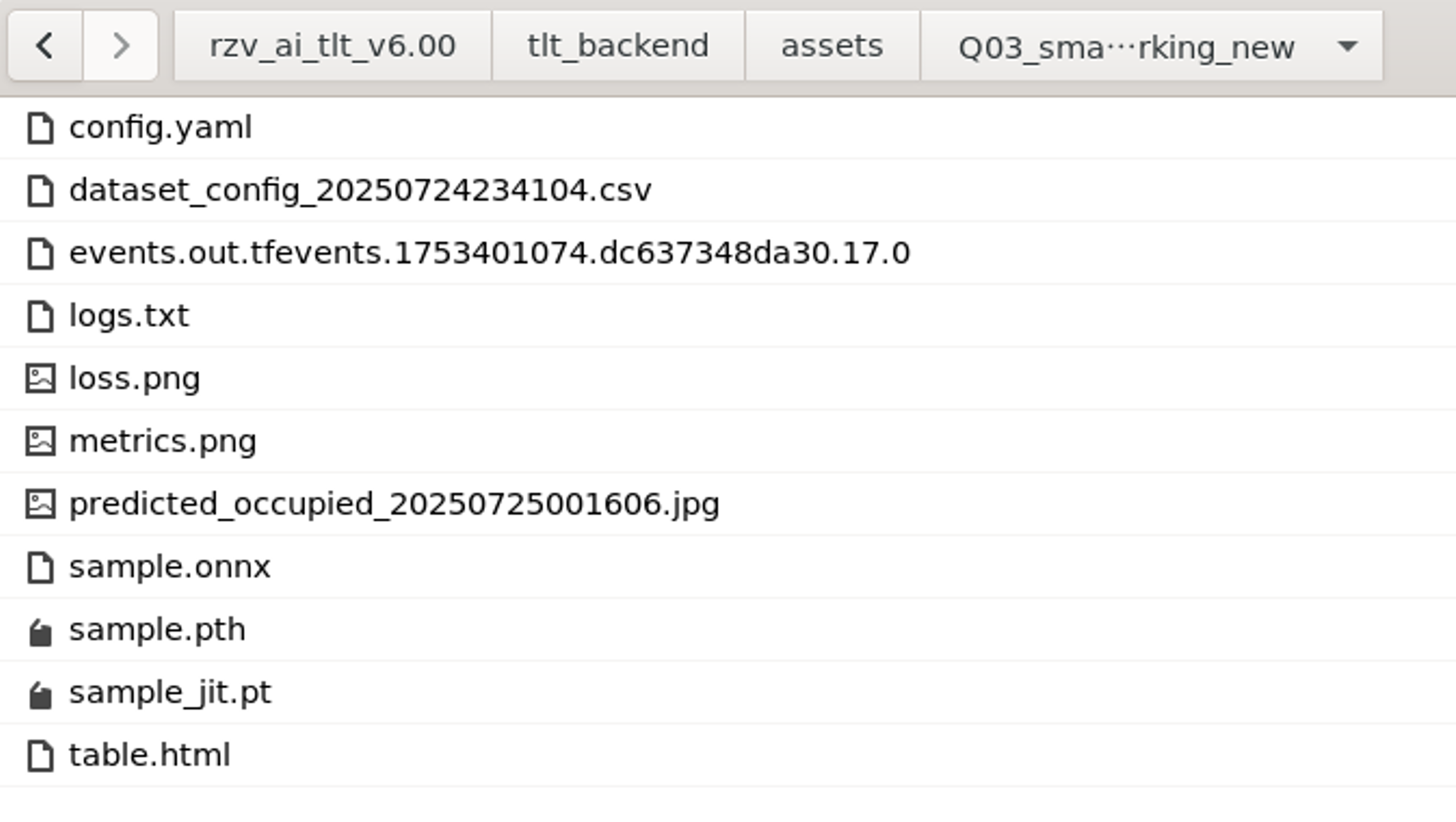Click the loss.png image file icon

(40, 379)
